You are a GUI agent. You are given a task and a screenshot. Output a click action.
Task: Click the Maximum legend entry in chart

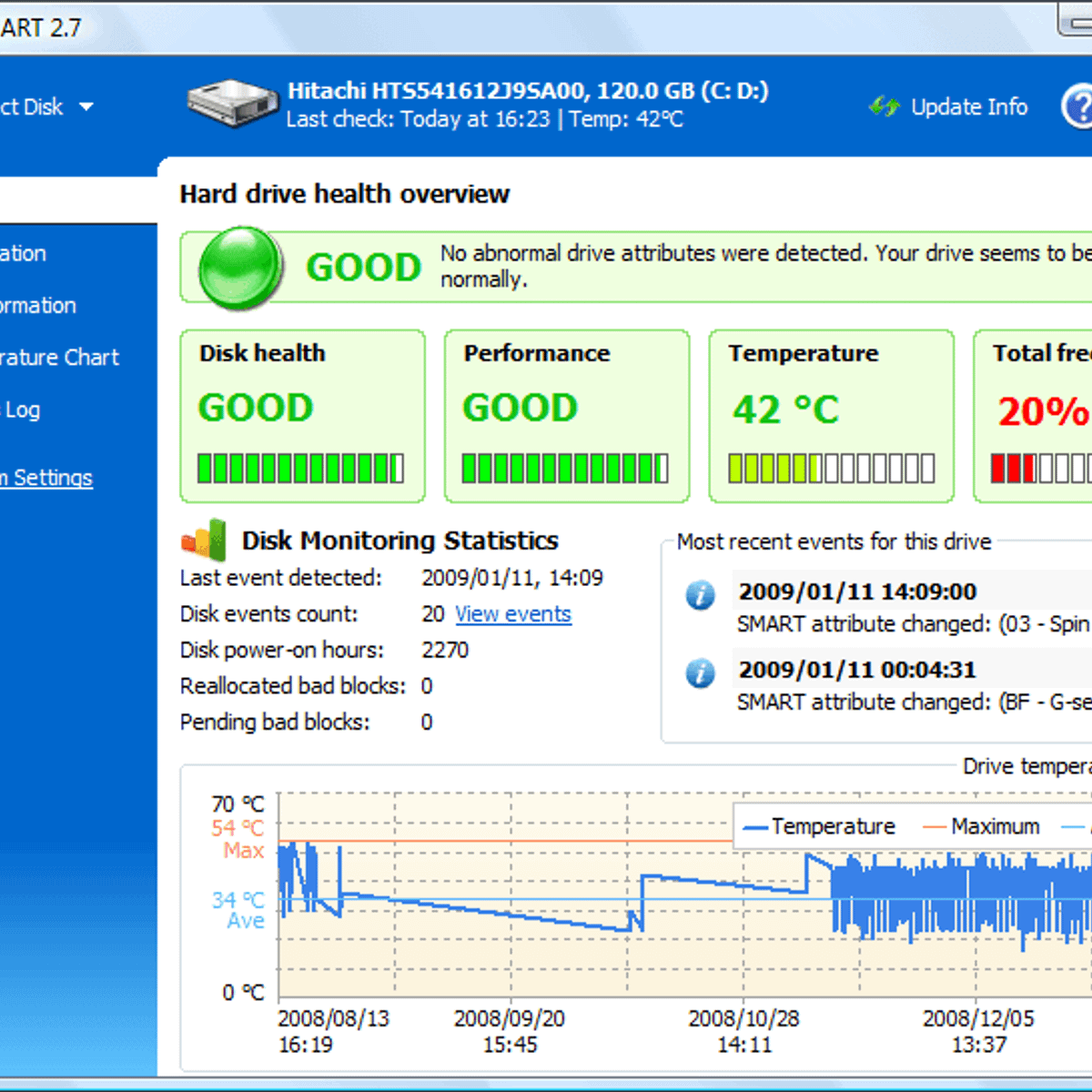point(981,826)
